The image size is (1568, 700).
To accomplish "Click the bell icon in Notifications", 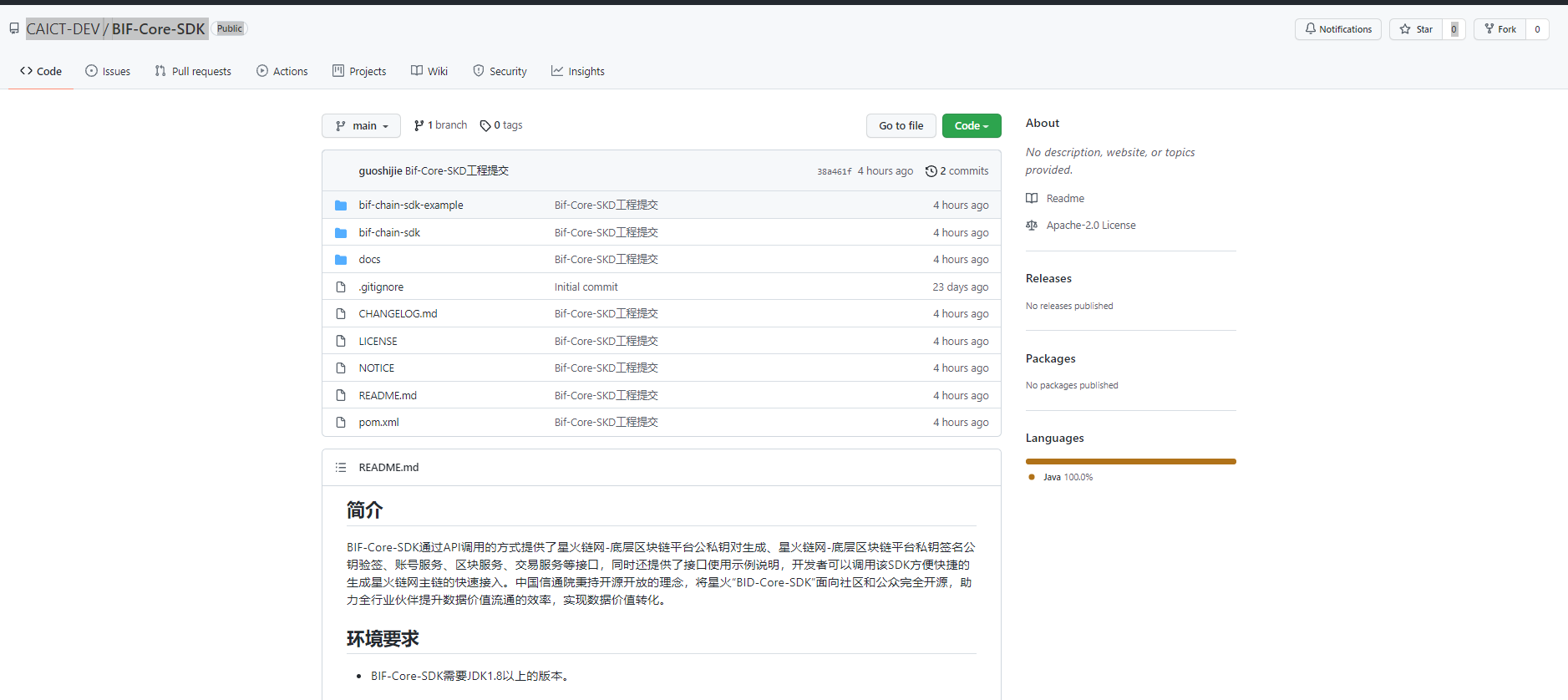I will click(1311, 29).
